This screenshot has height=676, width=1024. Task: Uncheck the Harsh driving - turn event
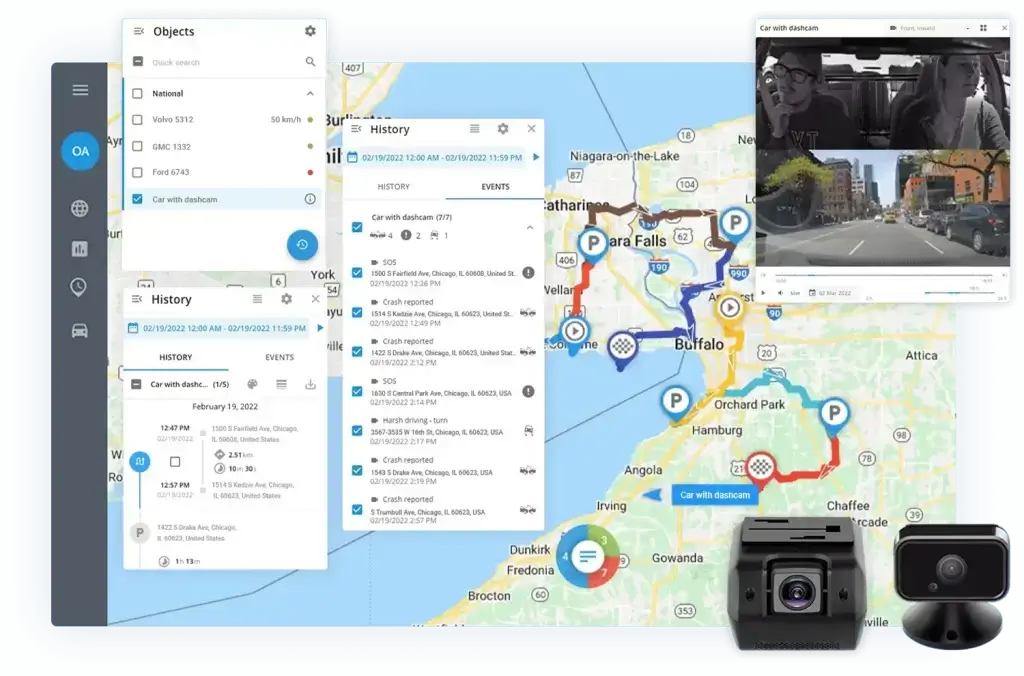point(357,431)
